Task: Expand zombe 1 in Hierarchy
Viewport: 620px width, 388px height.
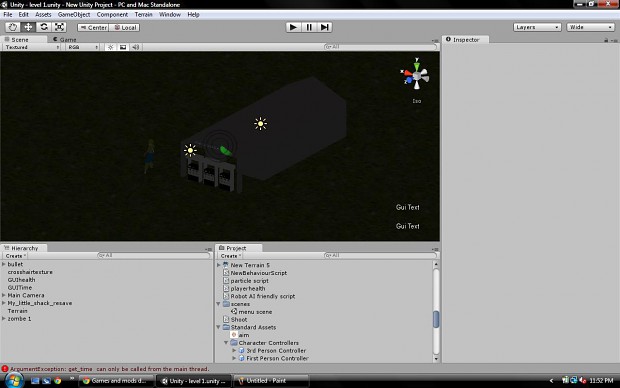Action: [4, 318]
